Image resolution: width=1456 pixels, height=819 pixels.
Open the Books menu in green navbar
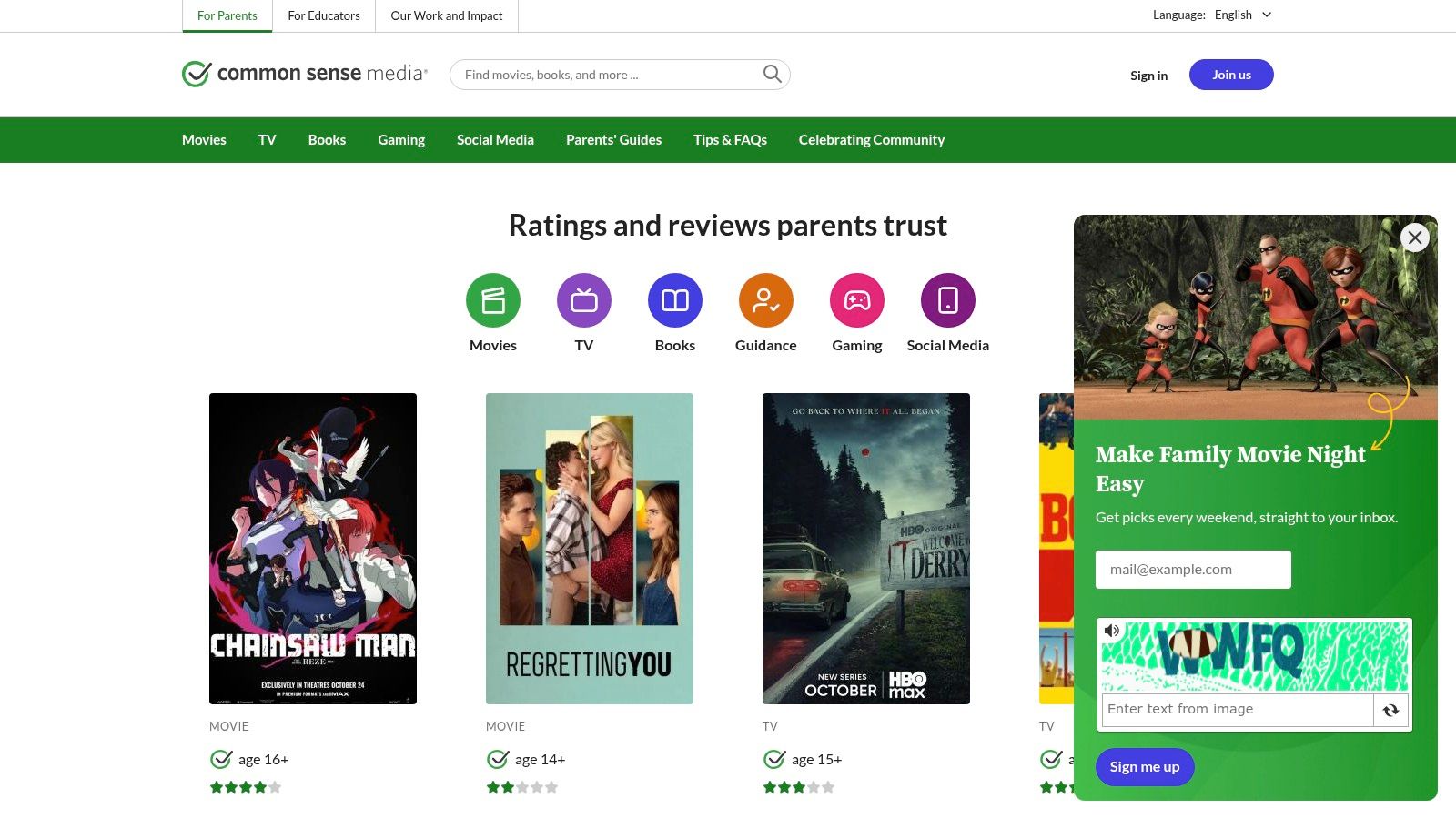point(327,140)
